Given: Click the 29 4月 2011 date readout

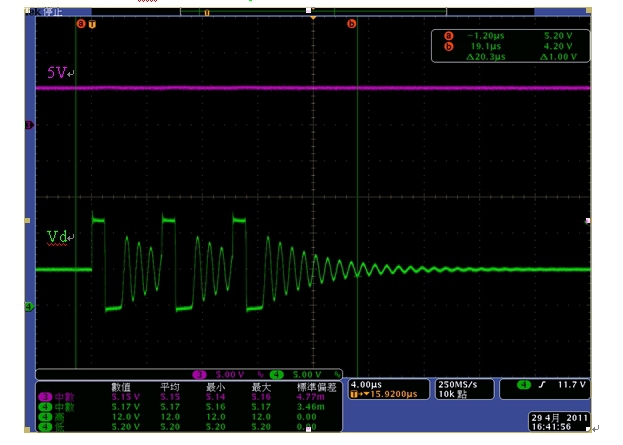Looking at the screenshot, I should pos(559,418).
